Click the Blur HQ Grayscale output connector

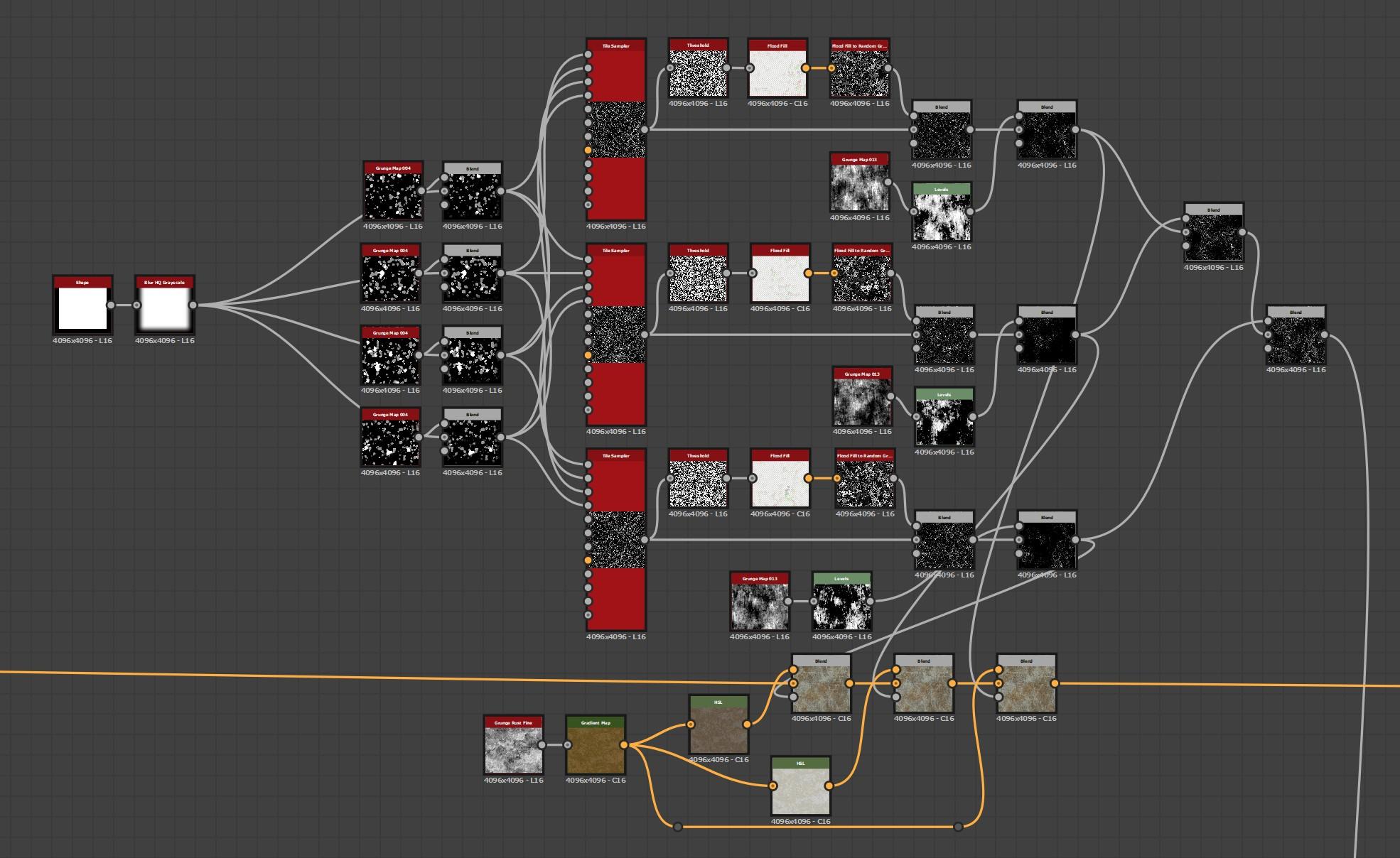click(193, 305)
